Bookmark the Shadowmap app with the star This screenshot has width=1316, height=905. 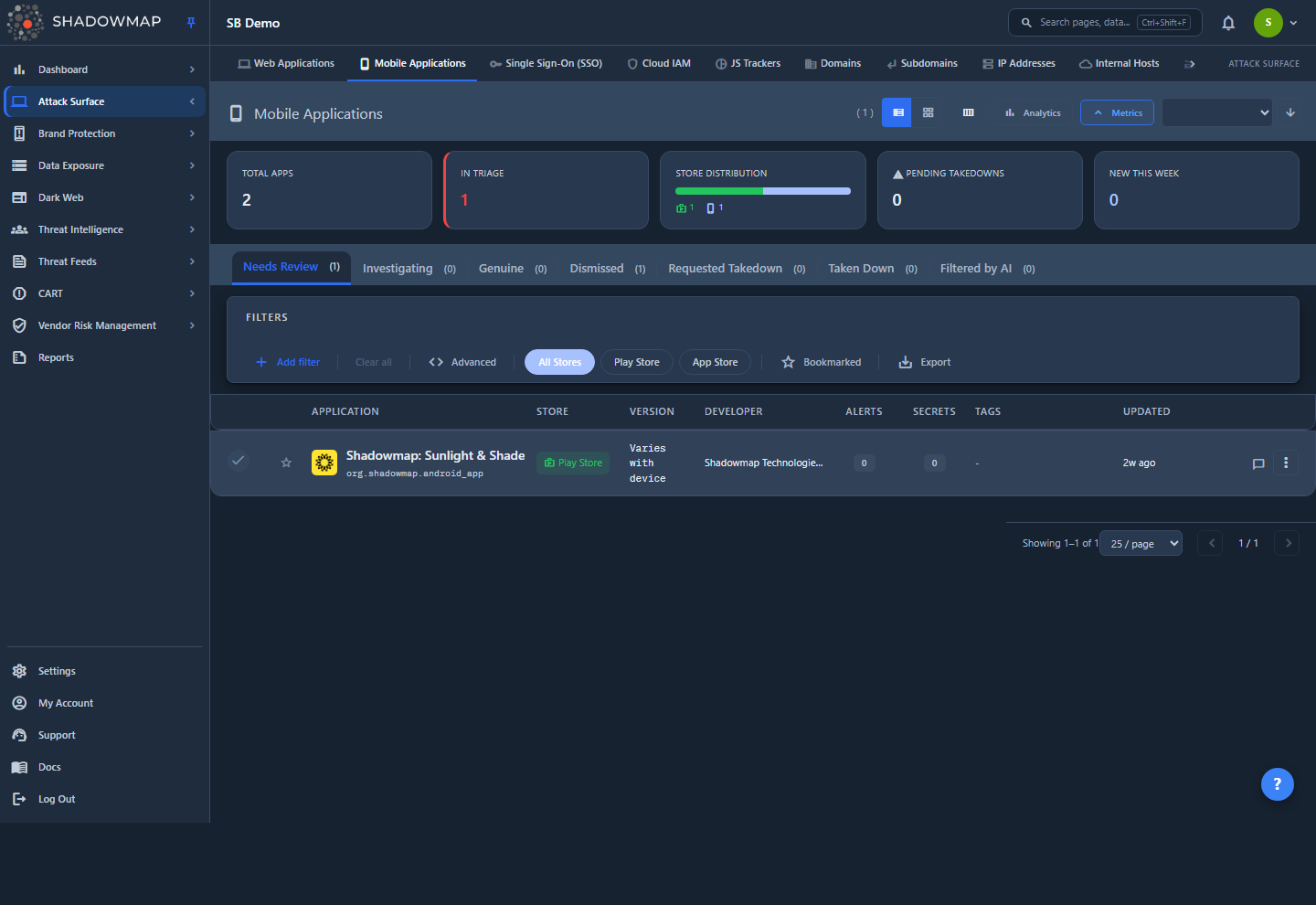click(286, 463)
